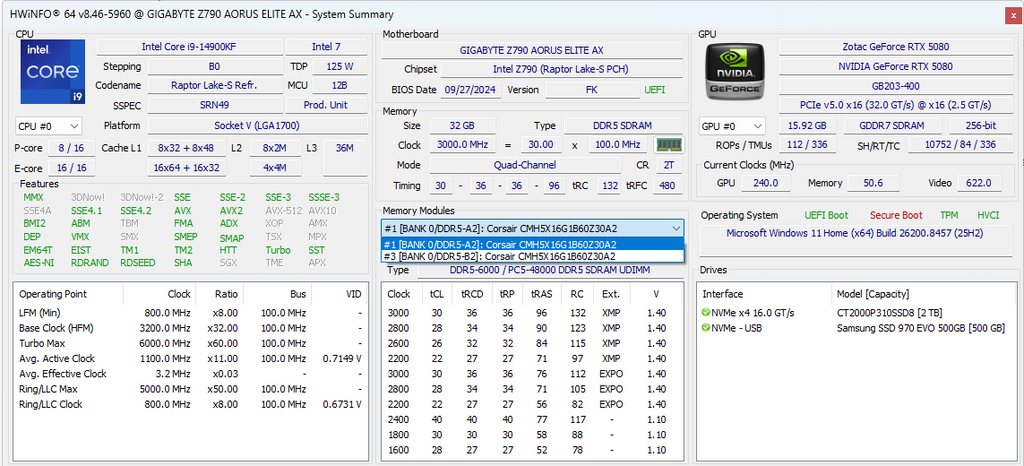Click the tRFC 480 value

tap(666, 185)
